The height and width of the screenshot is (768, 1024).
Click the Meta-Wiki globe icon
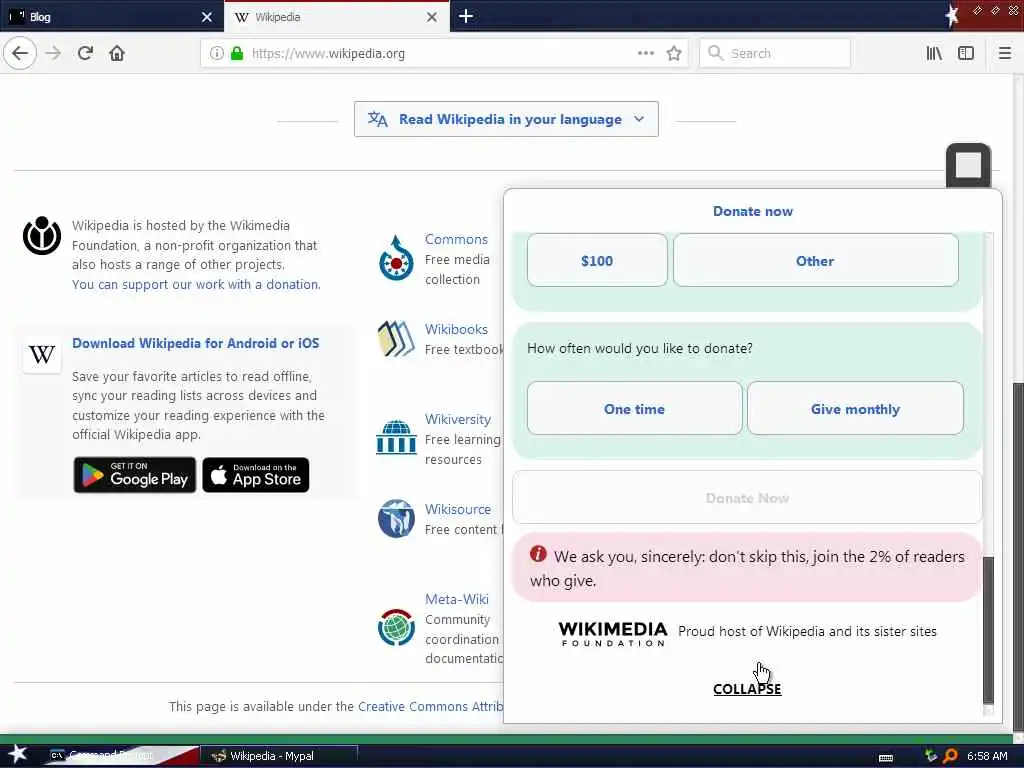[396, 627]
